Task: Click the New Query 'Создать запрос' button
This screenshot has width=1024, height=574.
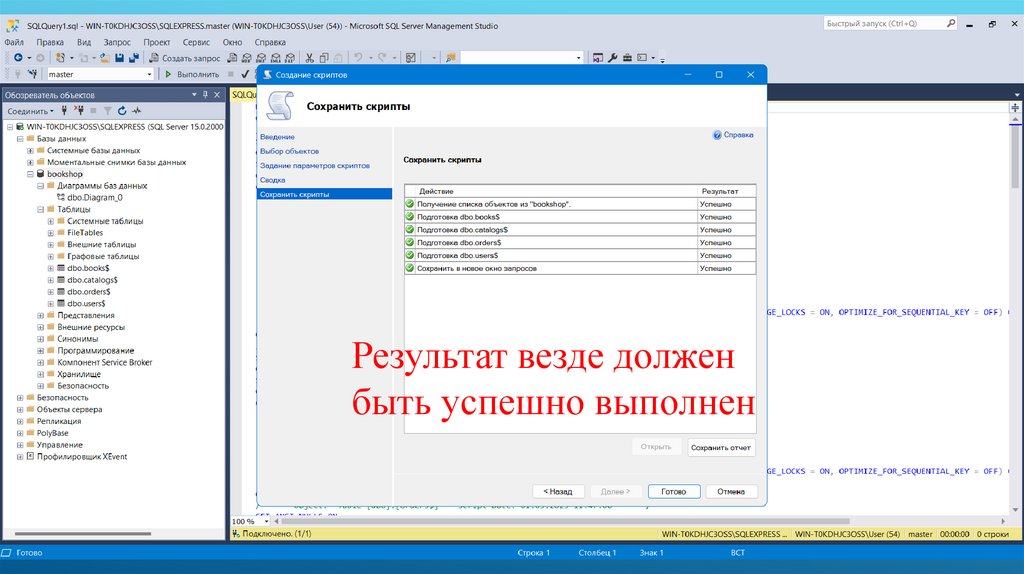Action: coord(184,58)
